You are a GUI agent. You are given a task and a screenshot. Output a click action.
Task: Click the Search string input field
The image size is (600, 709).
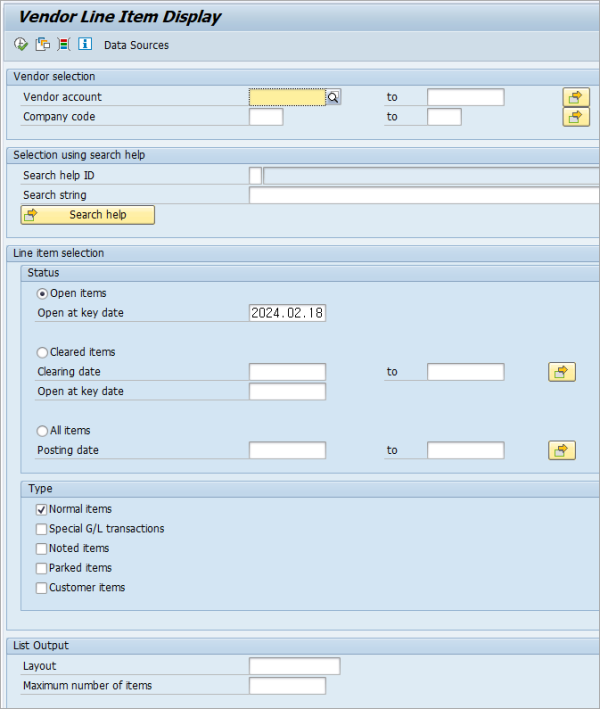424,195
